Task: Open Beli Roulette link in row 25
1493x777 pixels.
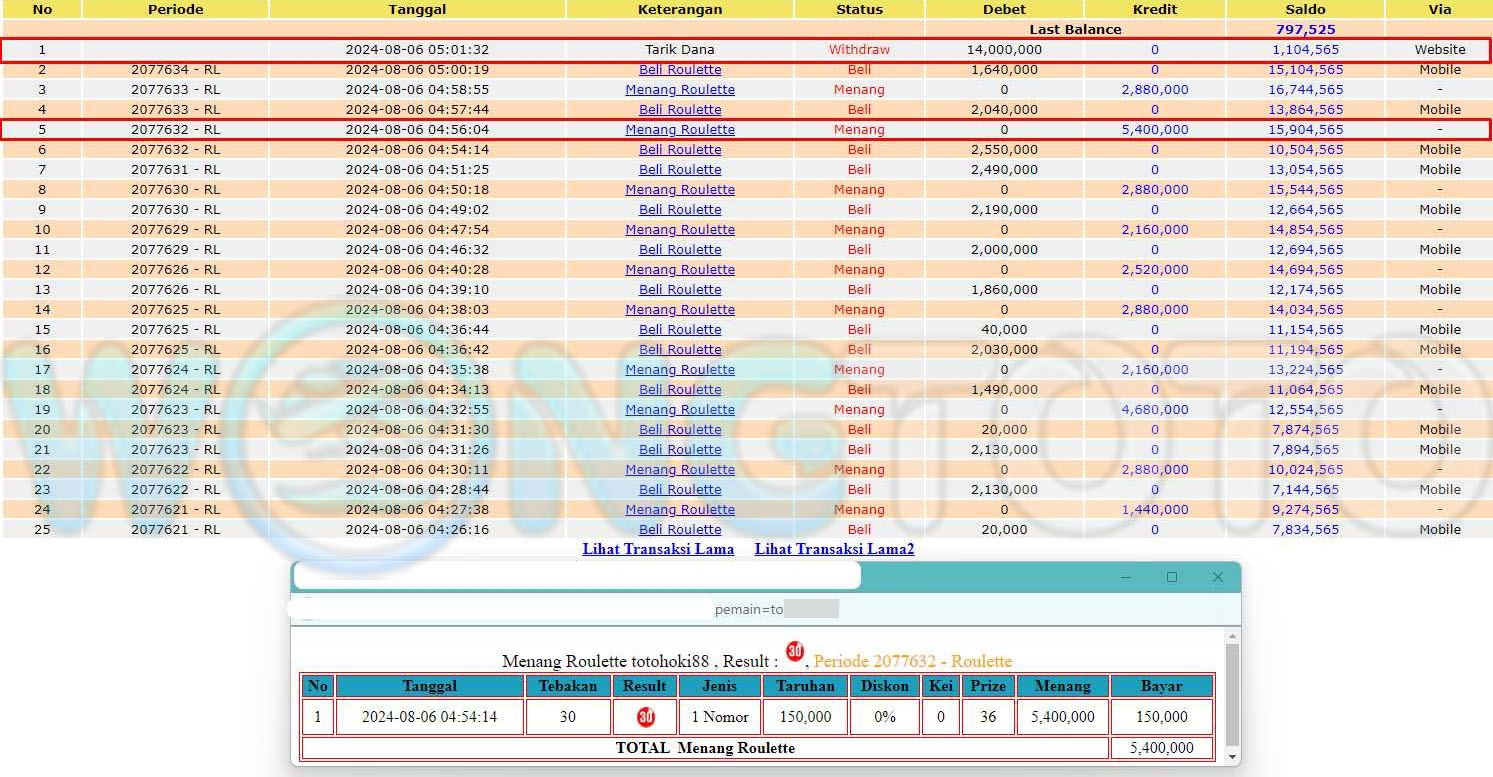Action: click(x=680, y=530)
